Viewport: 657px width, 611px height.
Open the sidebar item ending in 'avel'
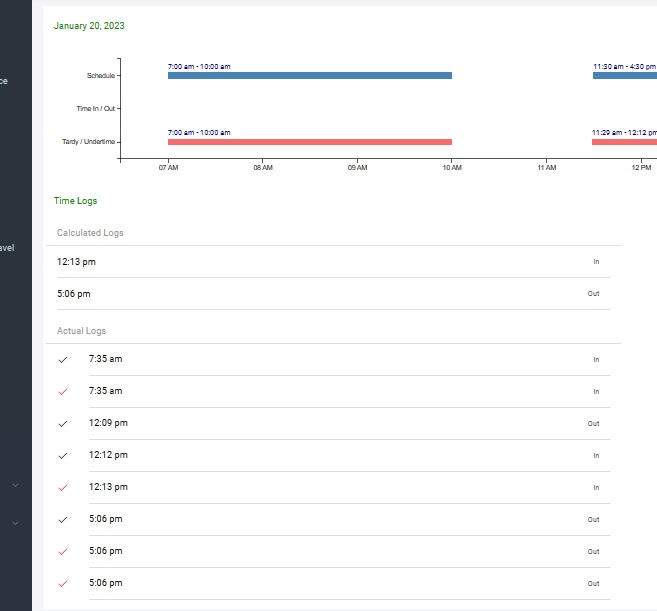(7, 247)
